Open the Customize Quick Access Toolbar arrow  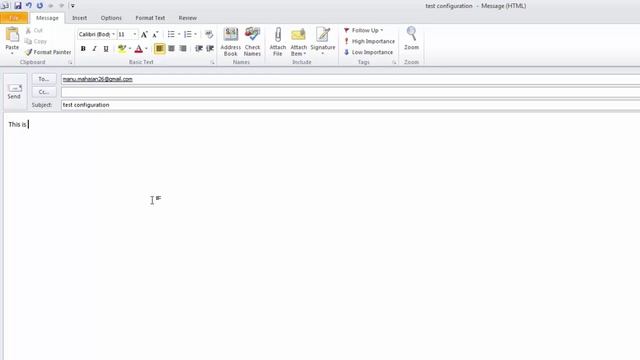coord(73,6)
